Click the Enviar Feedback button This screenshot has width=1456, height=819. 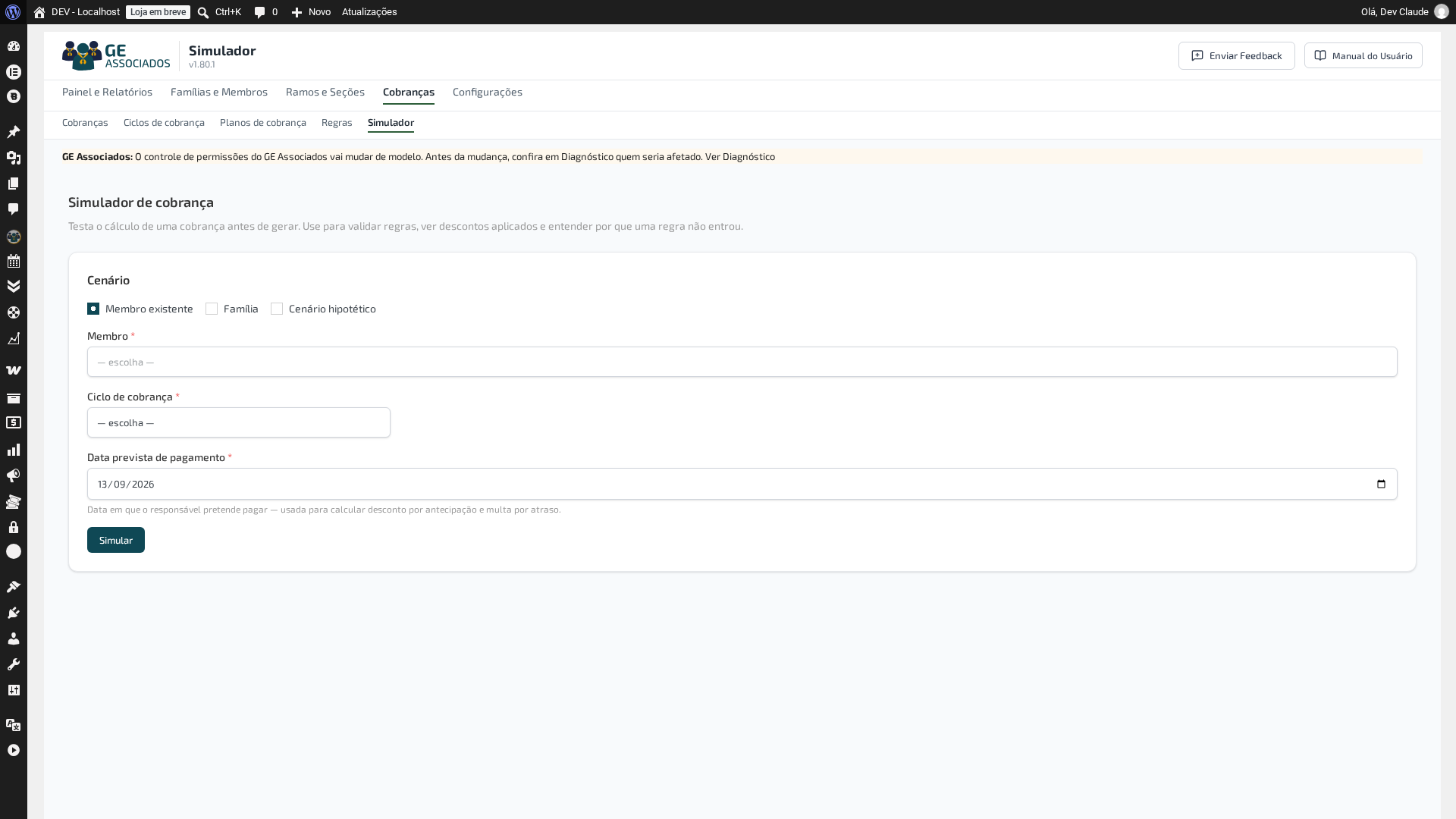(x=1237, y=55)
